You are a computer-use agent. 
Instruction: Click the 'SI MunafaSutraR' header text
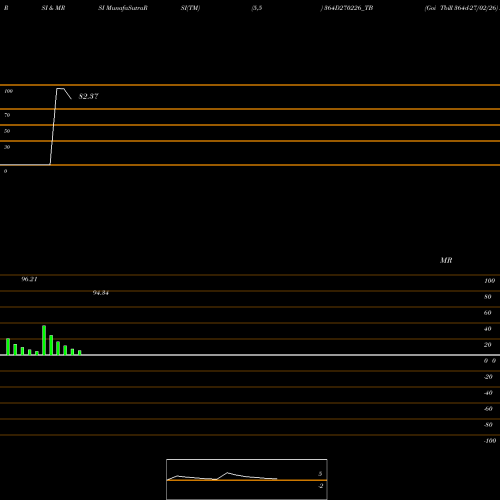point(123,8)
